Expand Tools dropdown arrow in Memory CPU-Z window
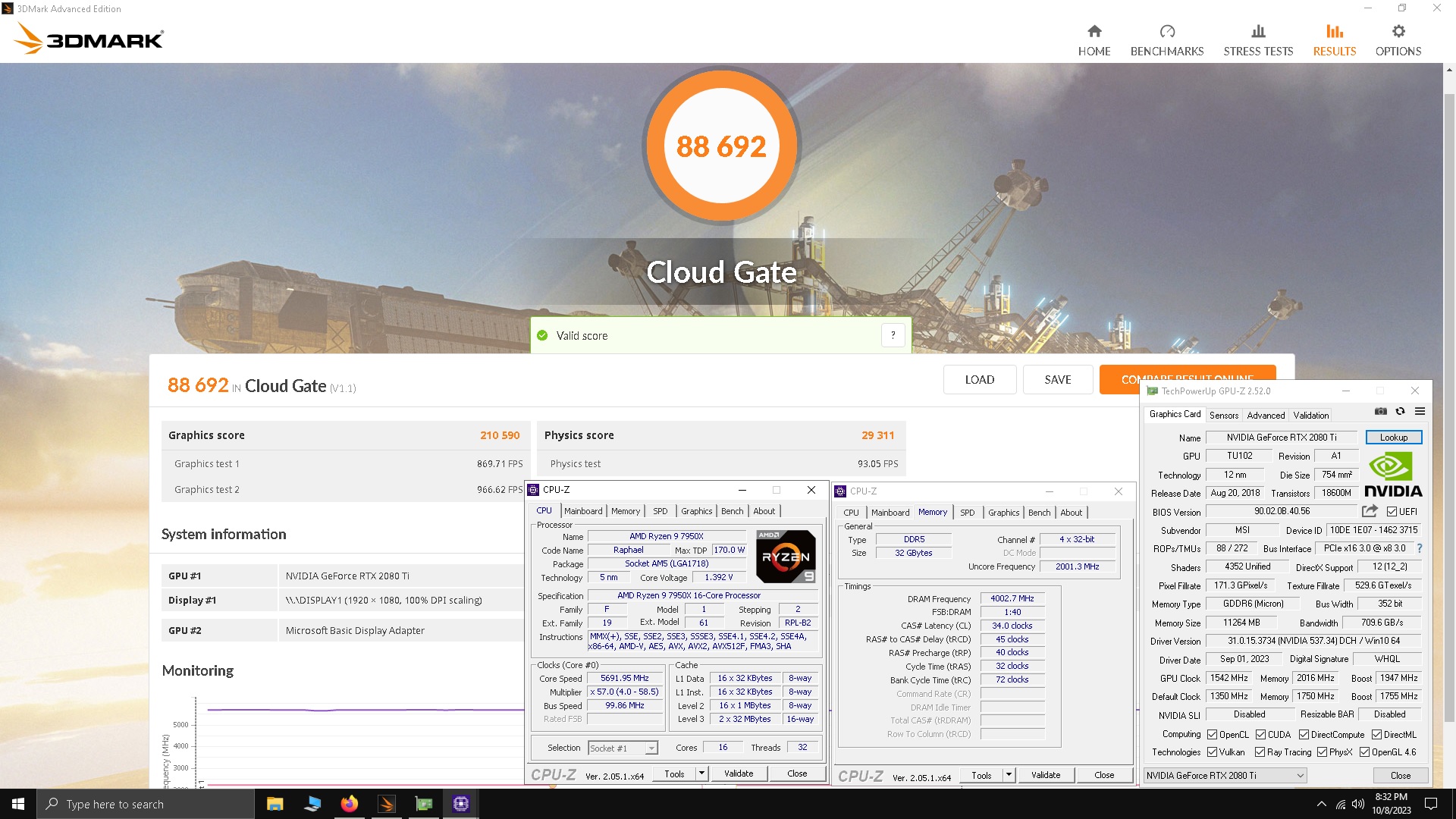 [1009, 775]
